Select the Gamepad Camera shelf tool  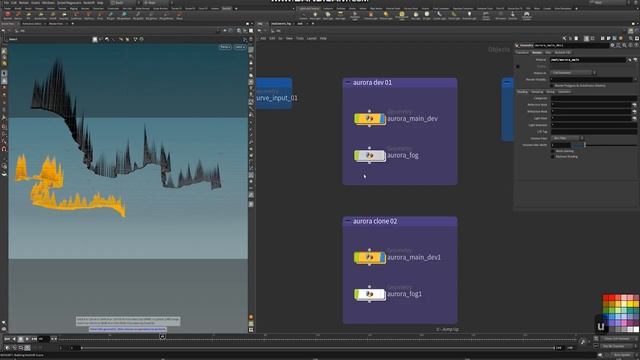coord(527,15)
